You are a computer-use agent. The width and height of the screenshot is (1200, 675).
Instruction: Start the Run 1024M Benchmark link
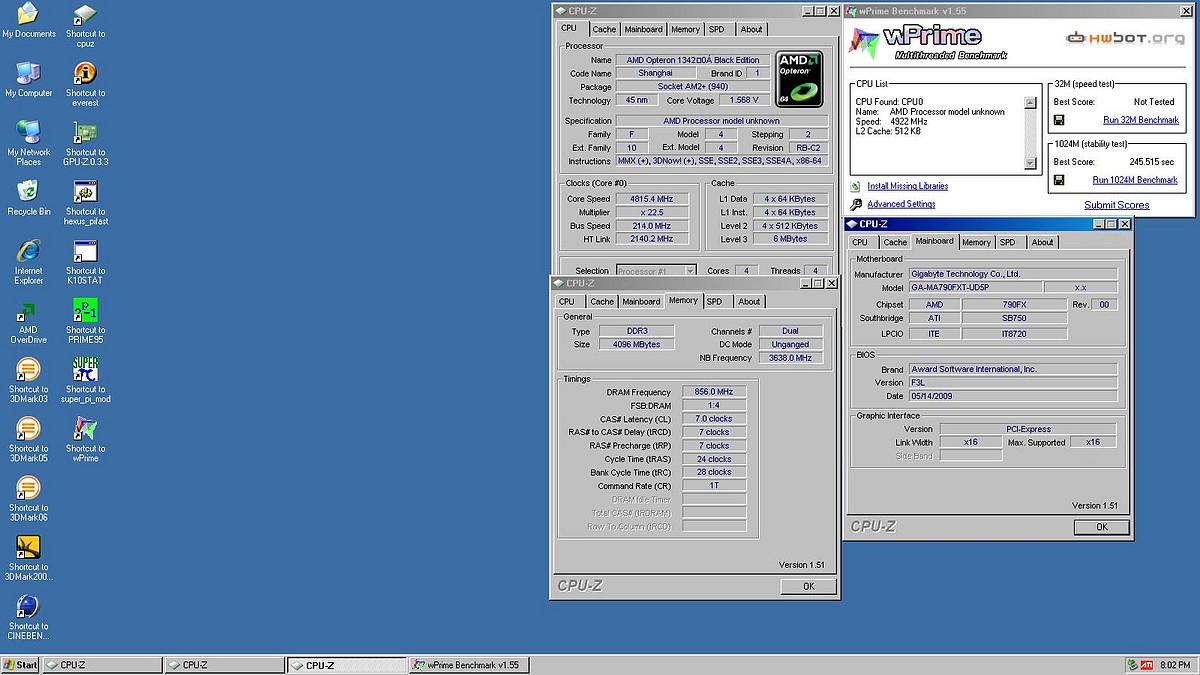[x=1135, y=180]
